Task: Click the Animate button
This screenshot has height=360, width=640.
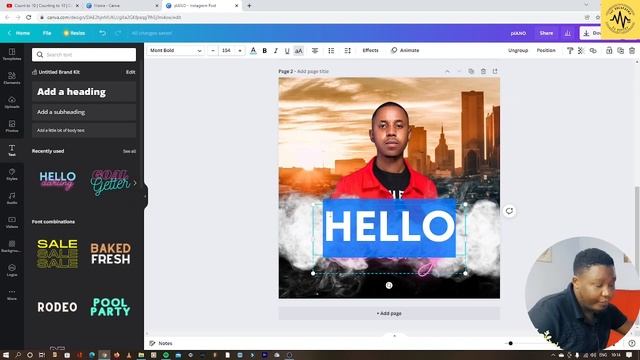Action: point(405,51)
